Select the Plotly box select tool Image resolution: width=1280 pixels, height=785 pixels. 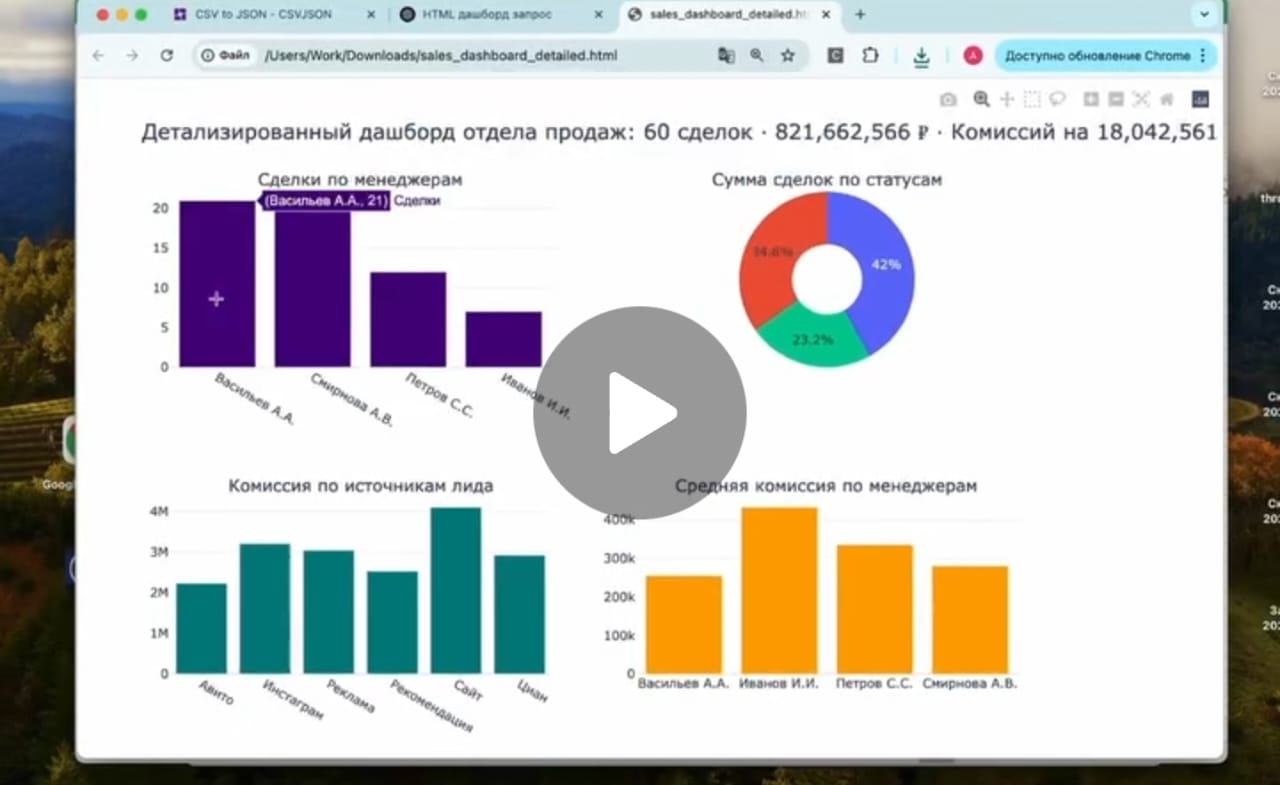click(x=1032, y=99)
